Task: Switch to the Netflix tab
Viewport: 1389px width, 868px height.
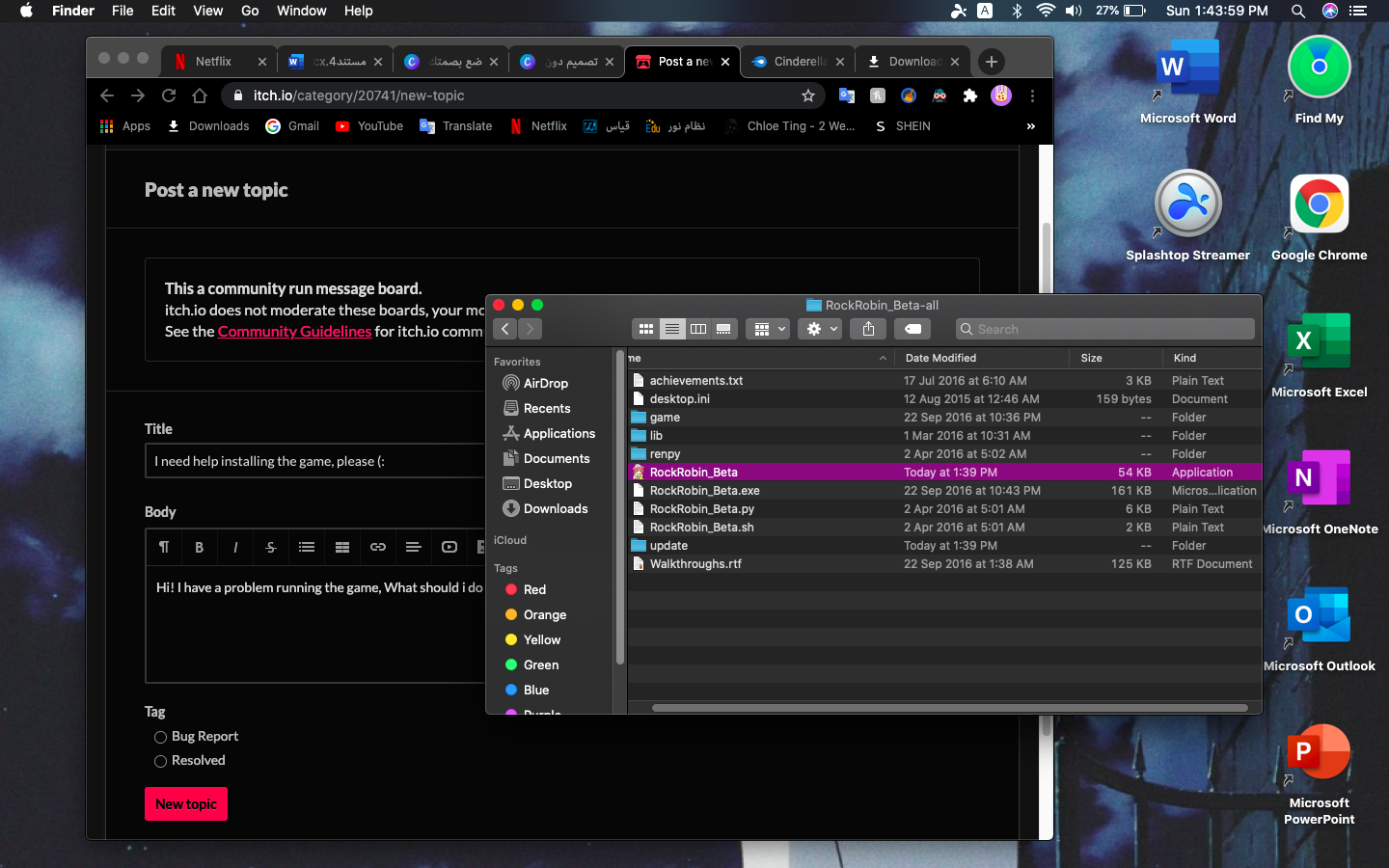Action: click(219, 62)
